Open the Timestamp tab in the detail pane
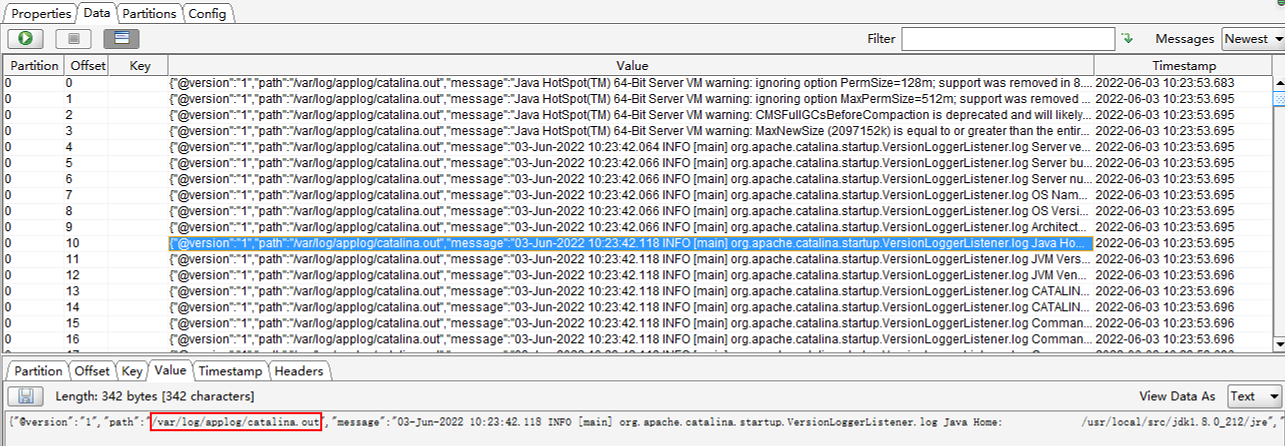Image resolution: width=1285 pixels, height=446 pixels. (x=229, y=371)
